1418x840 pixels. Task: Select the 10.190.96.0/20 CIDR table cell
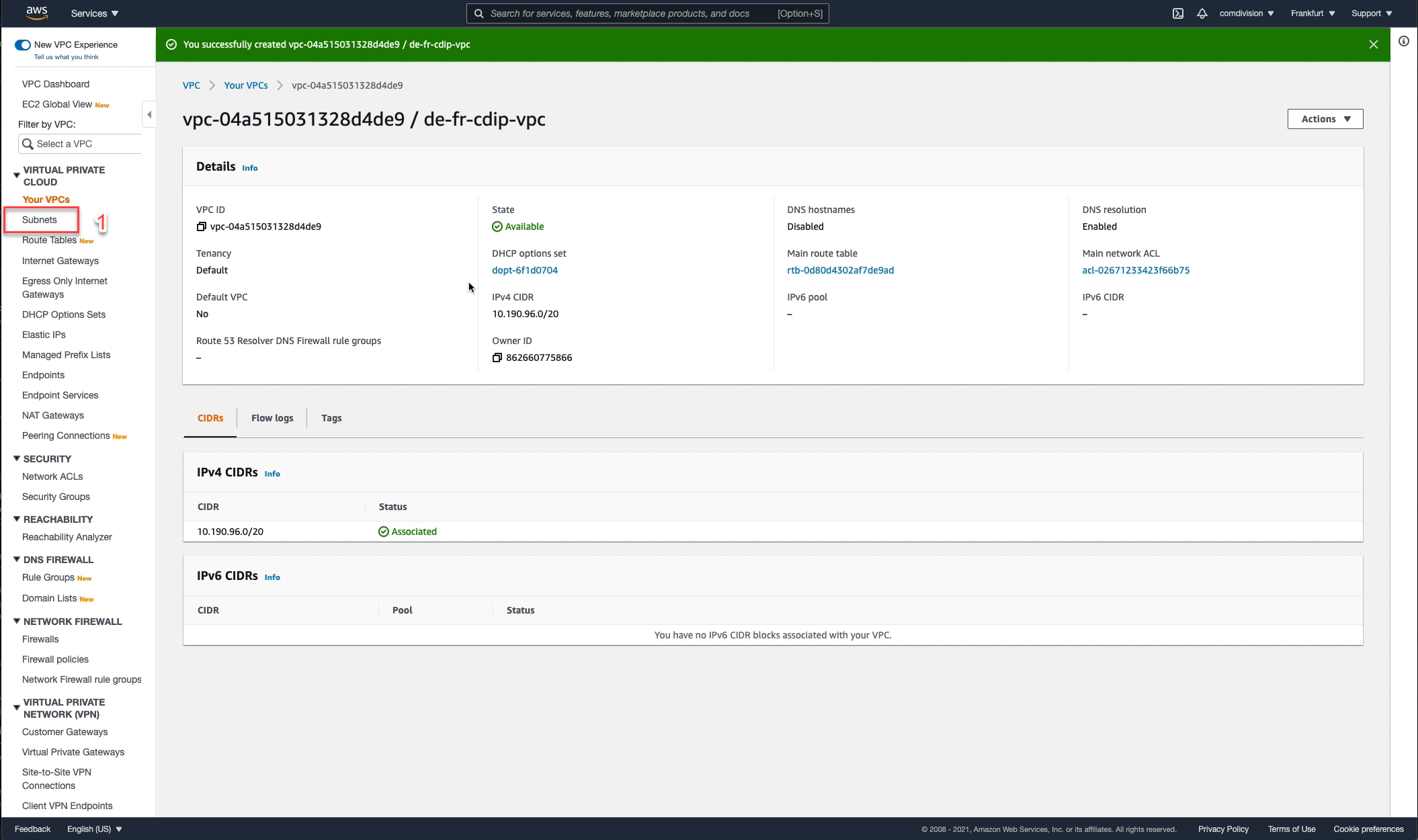pos(231,532)
